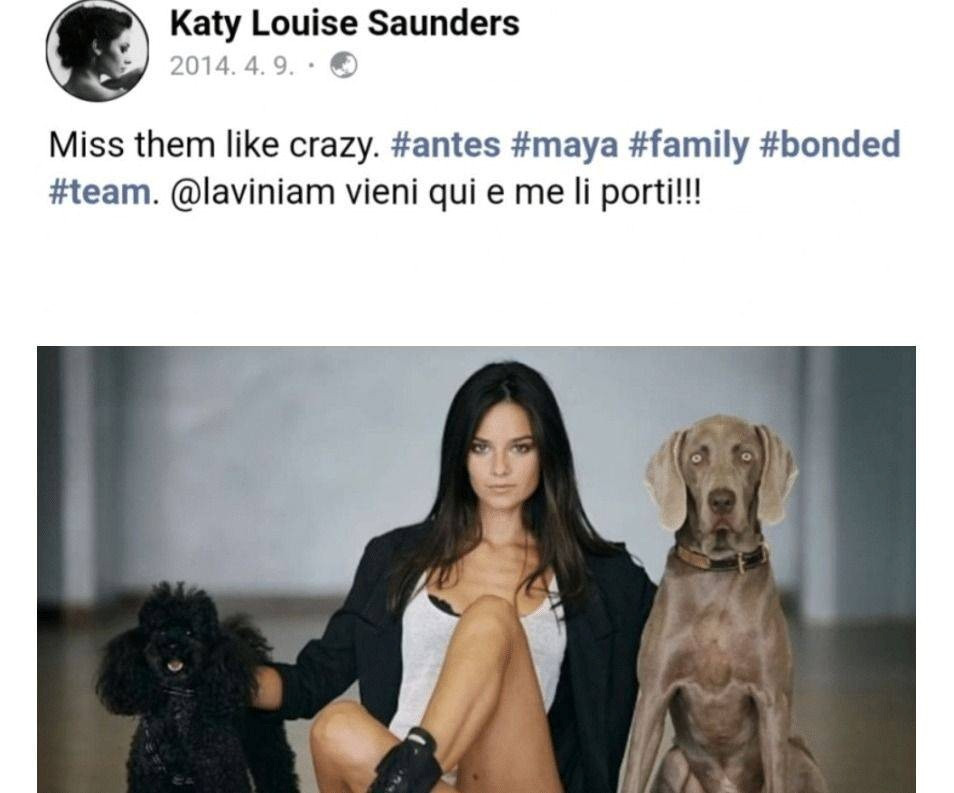
Task: Open Katy Louise Saunders profile name
Action: click(x=344, y=24)
